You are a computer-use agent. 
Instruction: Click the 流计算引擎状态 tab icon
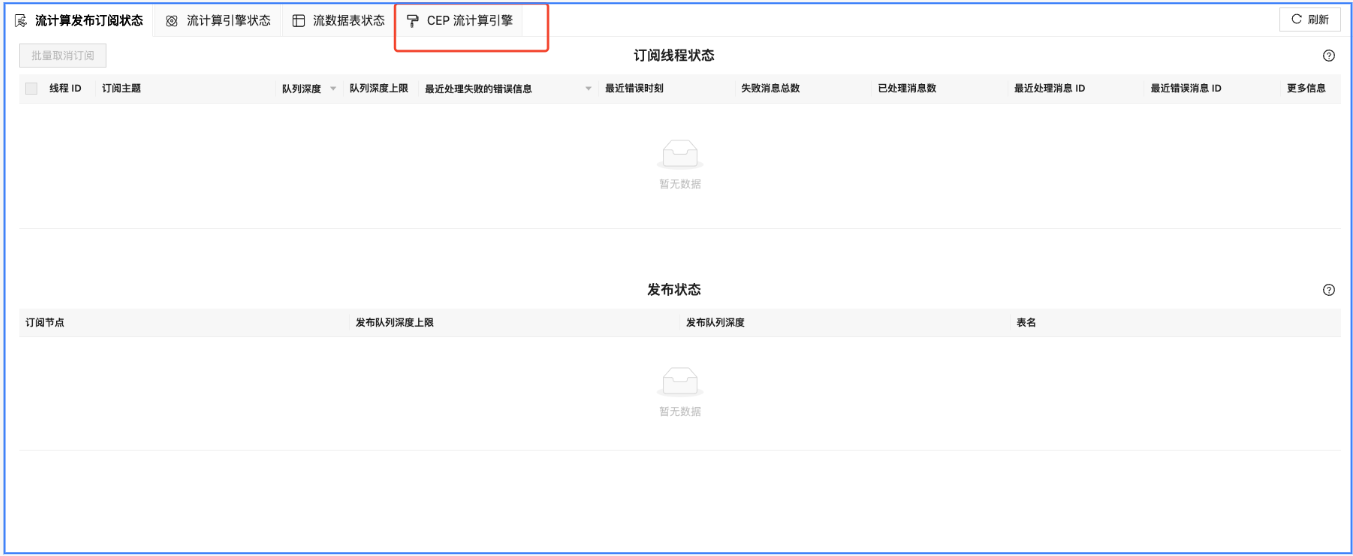coord(172,21)
